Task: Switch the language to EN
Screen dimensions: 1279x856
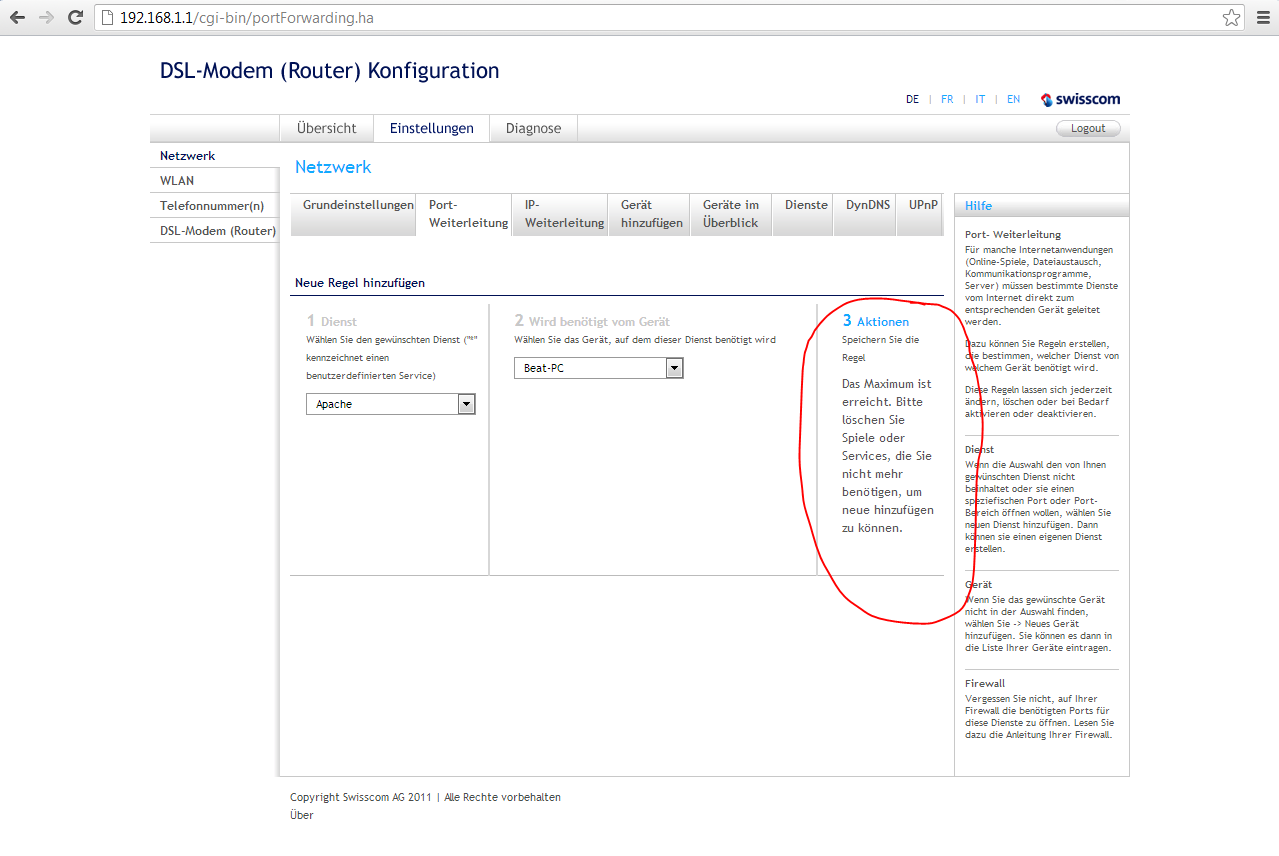Action: [1013, 100]
